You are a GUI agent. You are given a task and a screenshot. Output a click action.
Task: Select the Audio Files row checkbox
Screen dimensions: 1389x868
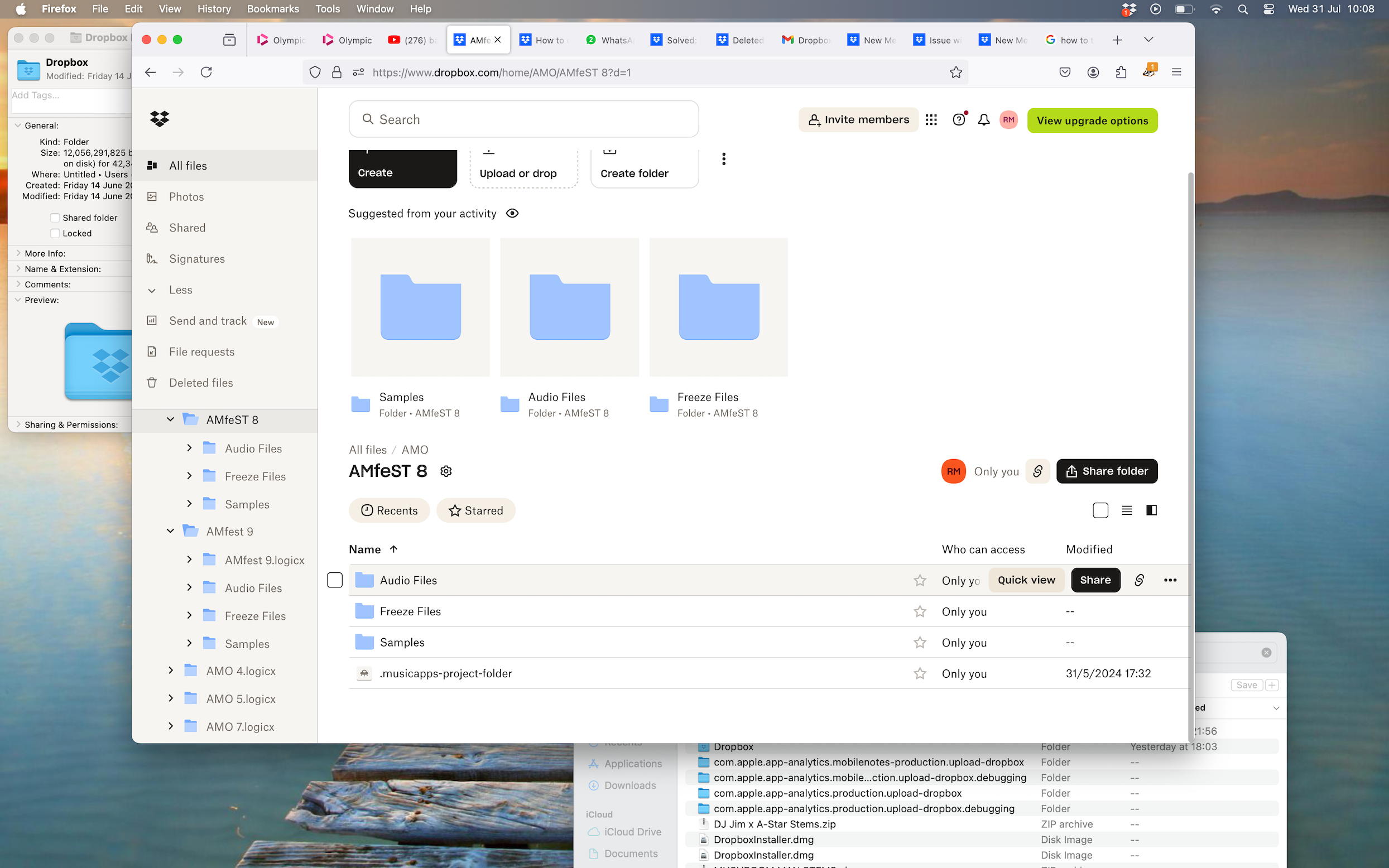coord(335,580)
